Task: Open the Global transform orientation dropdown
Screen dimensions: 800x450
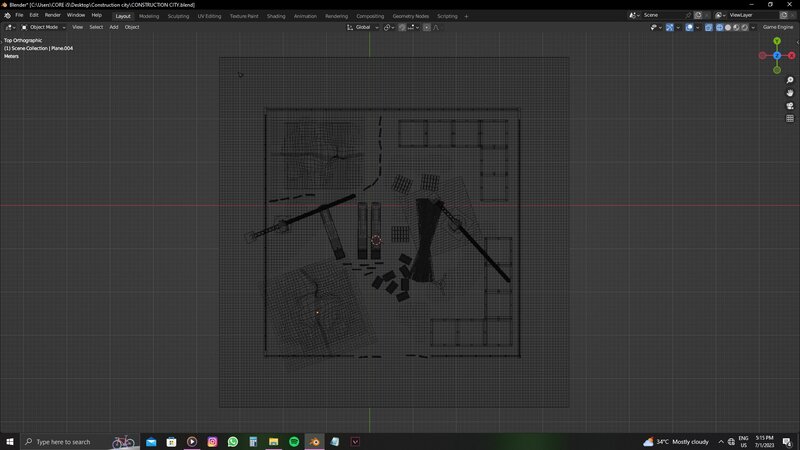Action: pos(363,27)
